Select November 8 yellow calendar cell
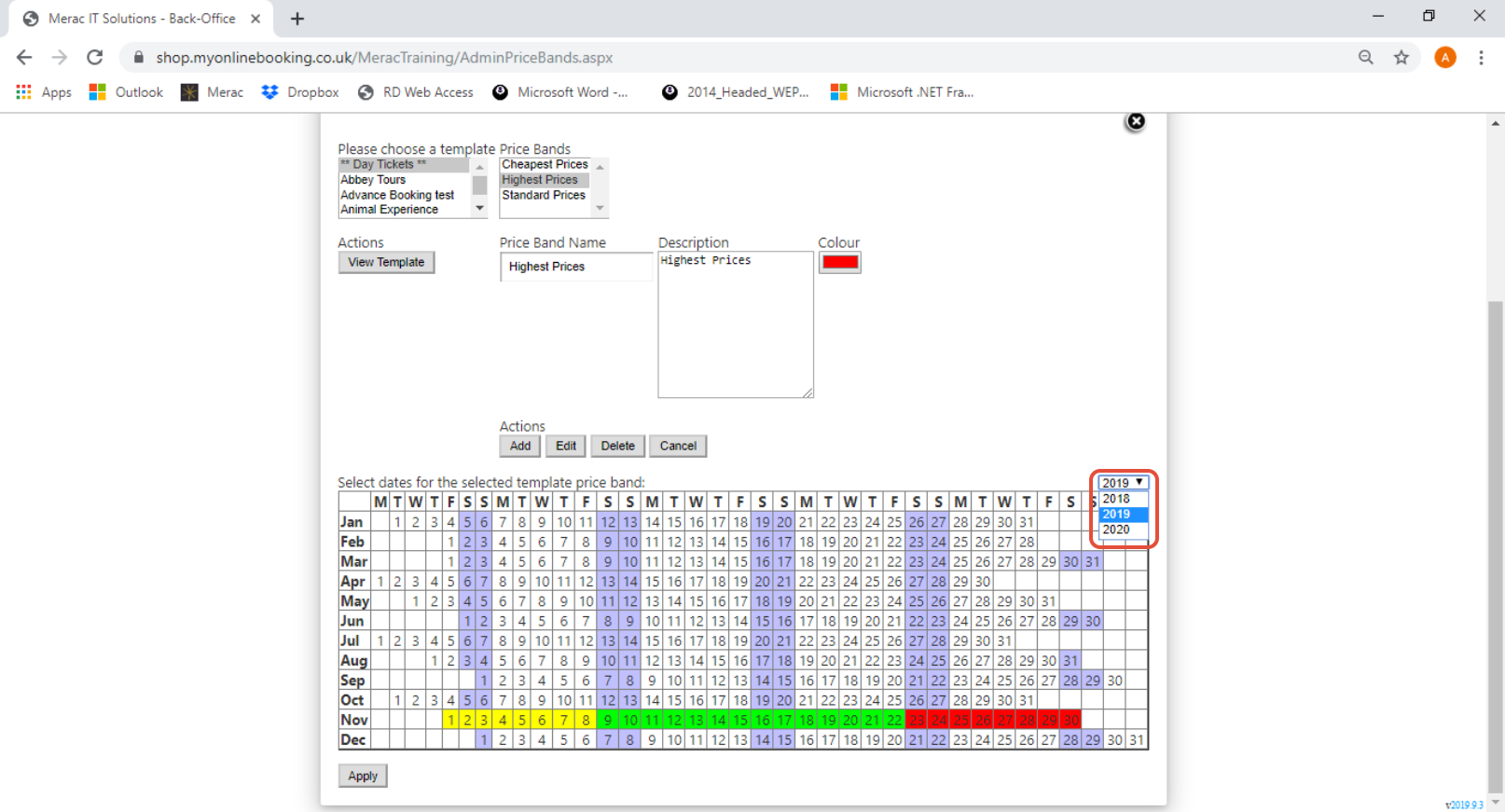 pyautogui.click(x=586, y=721)
